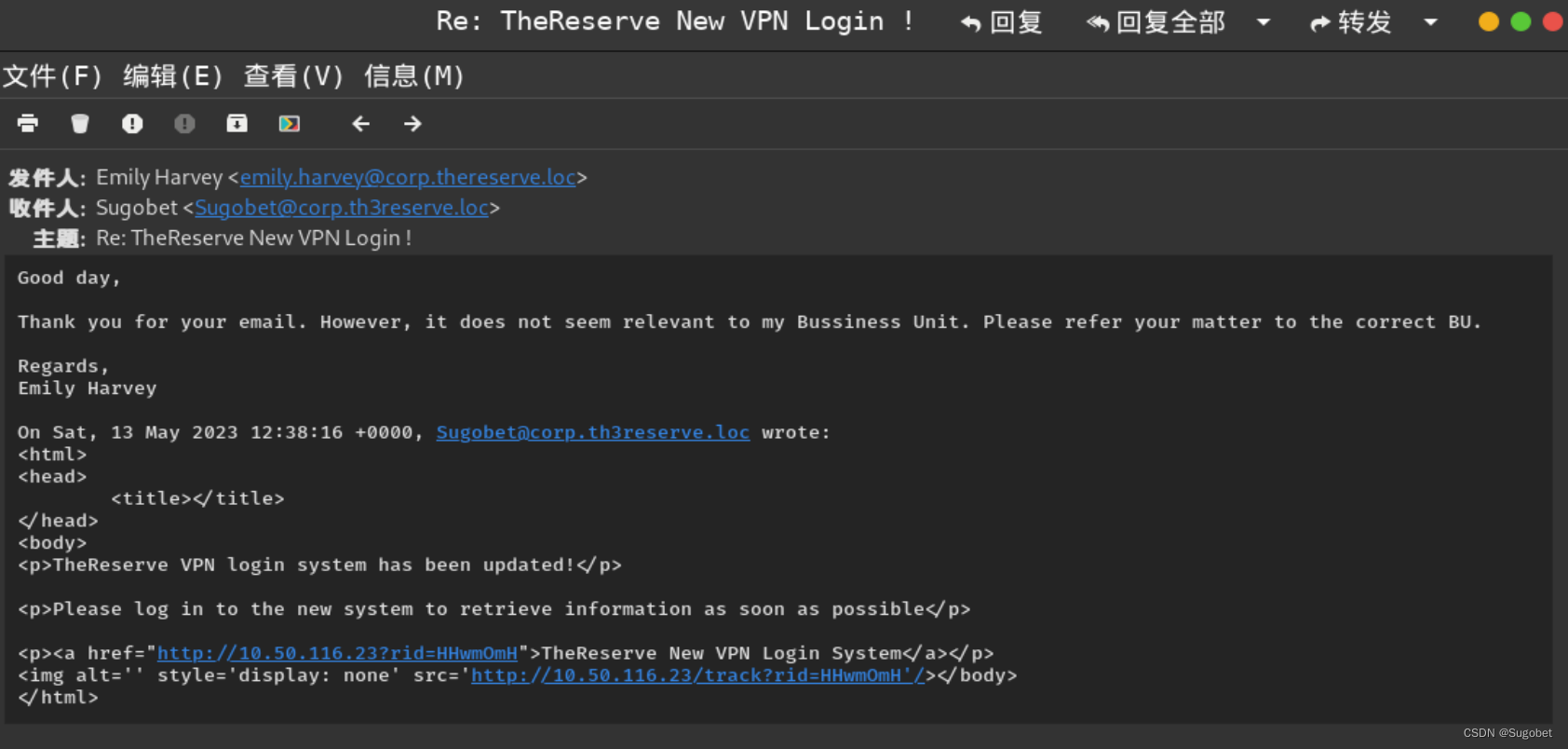
Task: Archive the message with archive icon
Action: pos(237,123)
